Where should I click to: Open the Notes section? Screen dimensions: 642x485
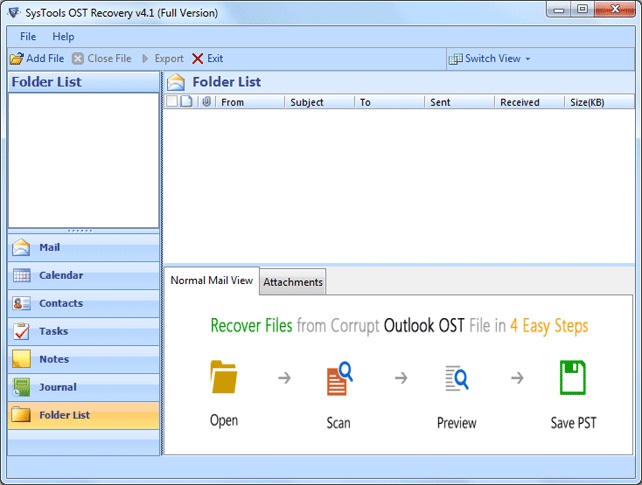[84, 359]
